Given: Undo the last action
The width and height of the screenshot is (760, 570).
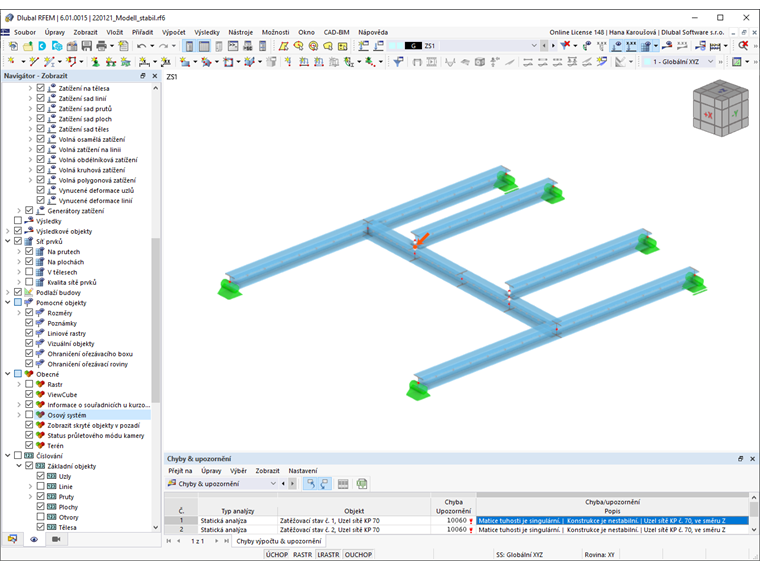Looking at the screenshot, I should pos(141,46).
